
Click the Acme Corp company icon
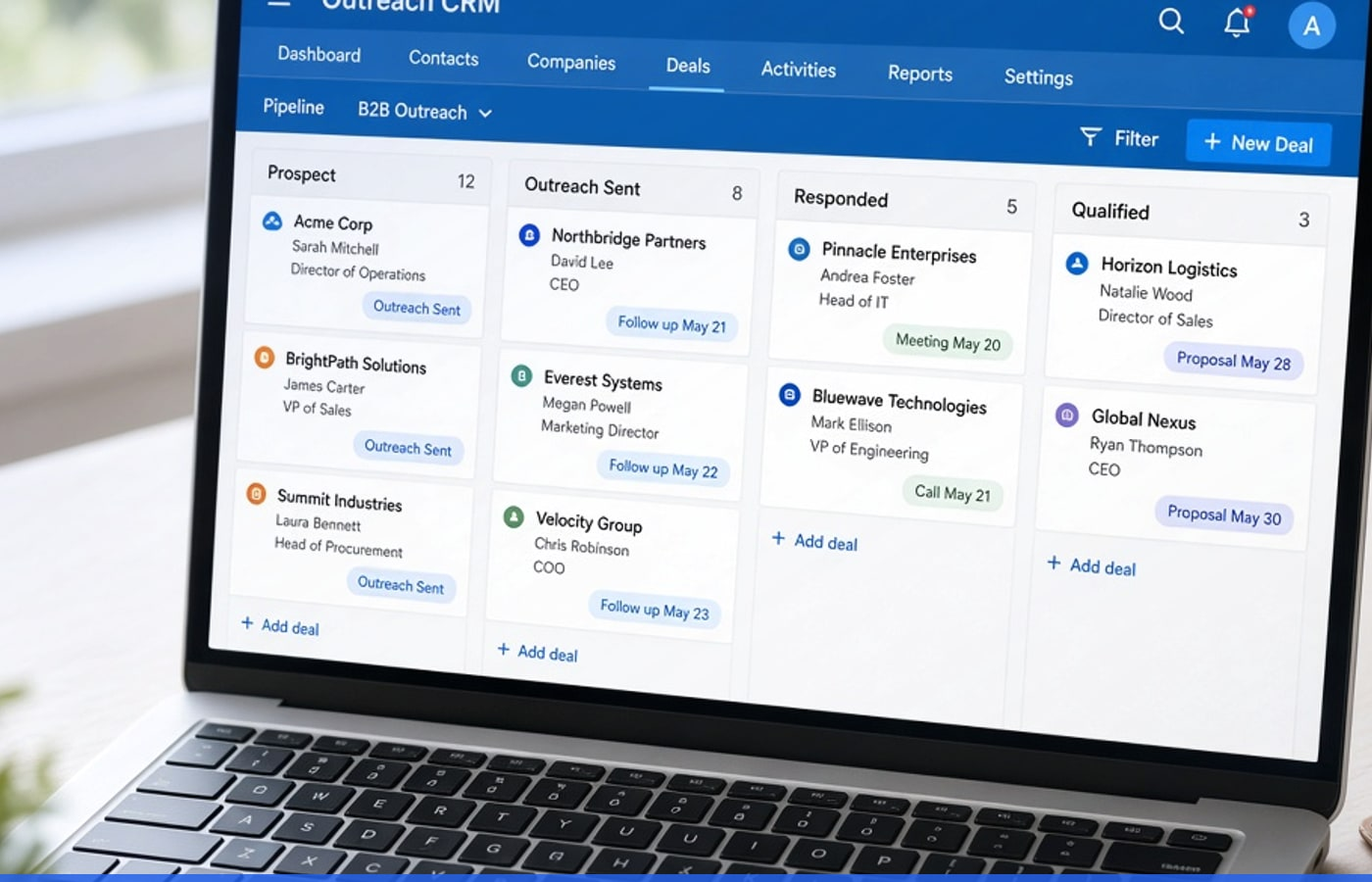(272, 221)
